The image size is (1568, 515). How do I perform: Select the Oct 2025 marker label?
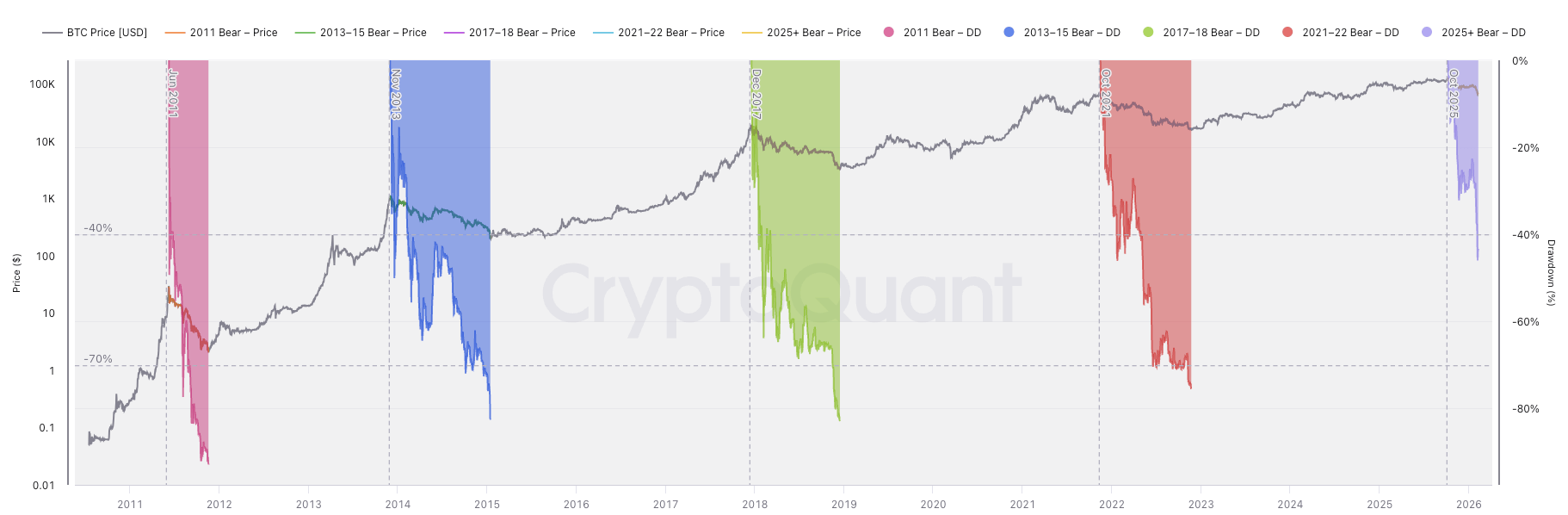point(1454,94)
